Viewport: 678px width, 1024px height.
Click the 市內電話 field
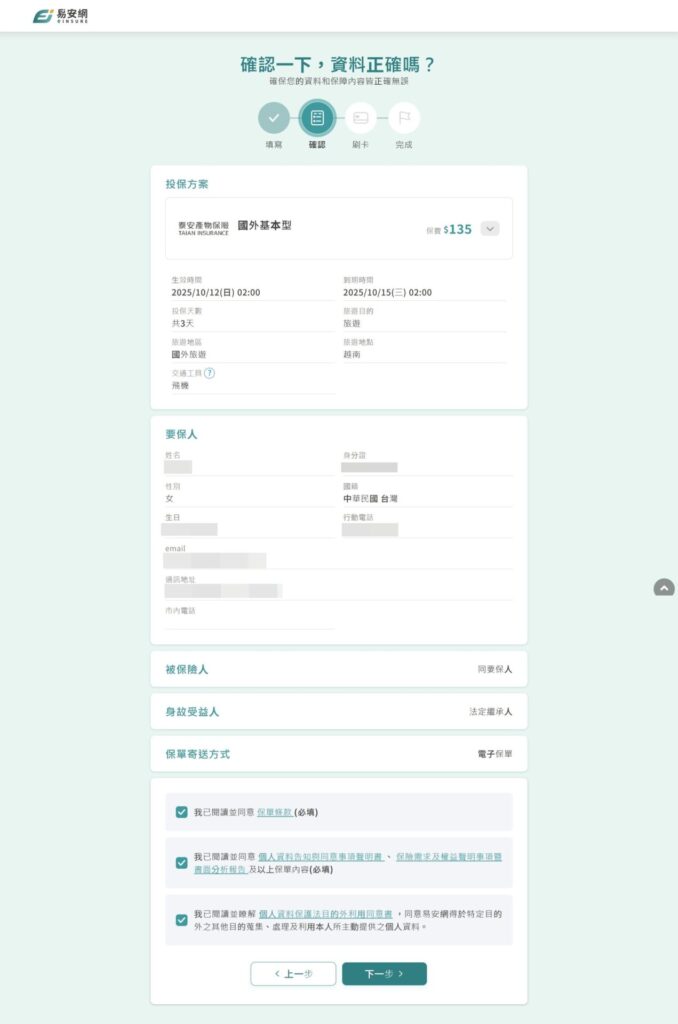pyautogui.click(x=250, y=622)
